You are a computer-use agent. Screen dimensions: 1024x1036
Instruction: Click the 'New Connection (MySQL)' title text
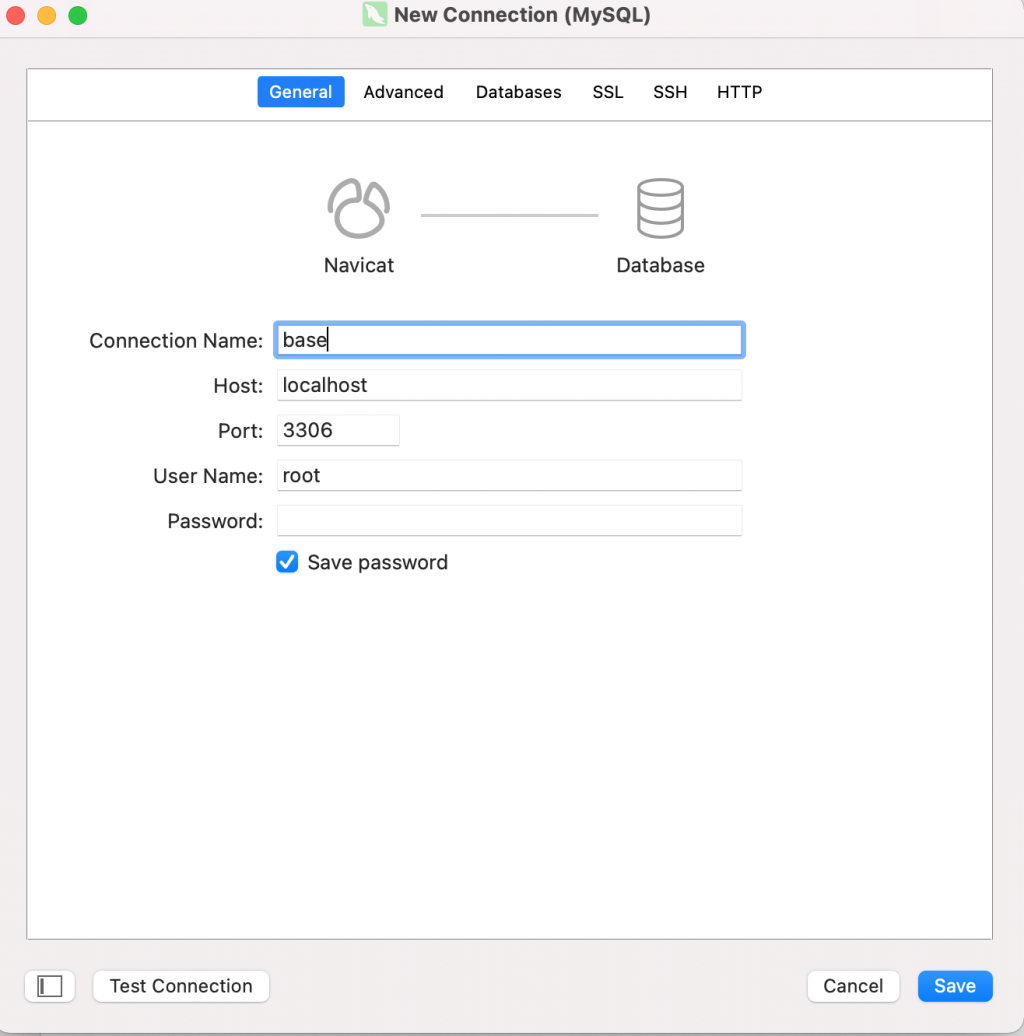522,15
